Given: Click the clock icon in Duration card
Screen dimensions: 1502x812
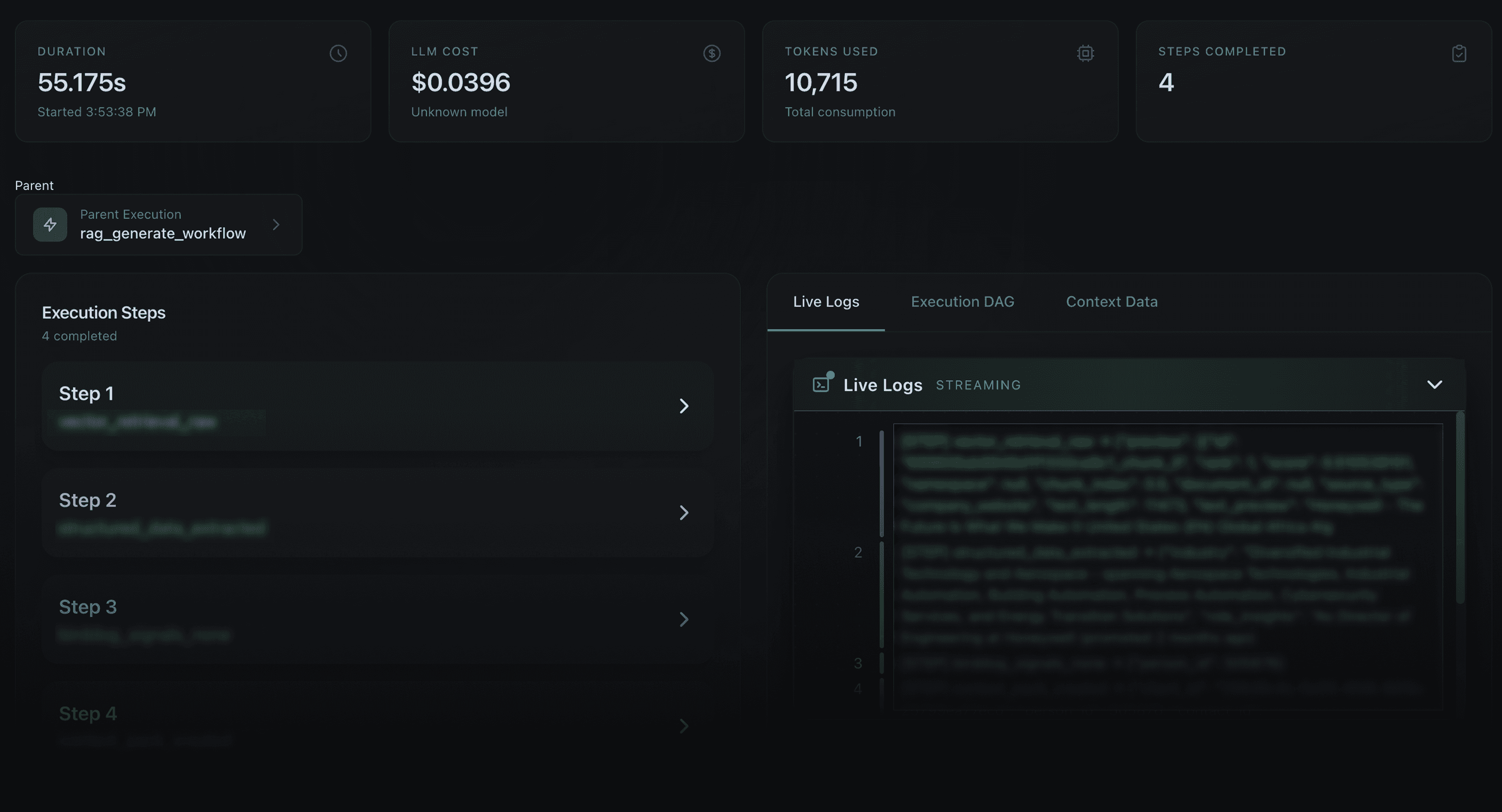Looking at the screenshot, I should (338, 54).
